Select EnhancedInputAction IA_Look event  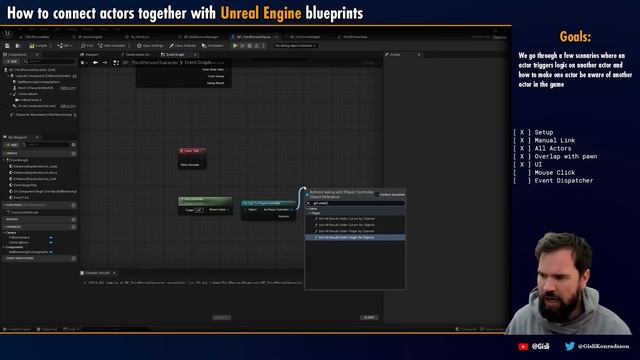pos(33,179)
